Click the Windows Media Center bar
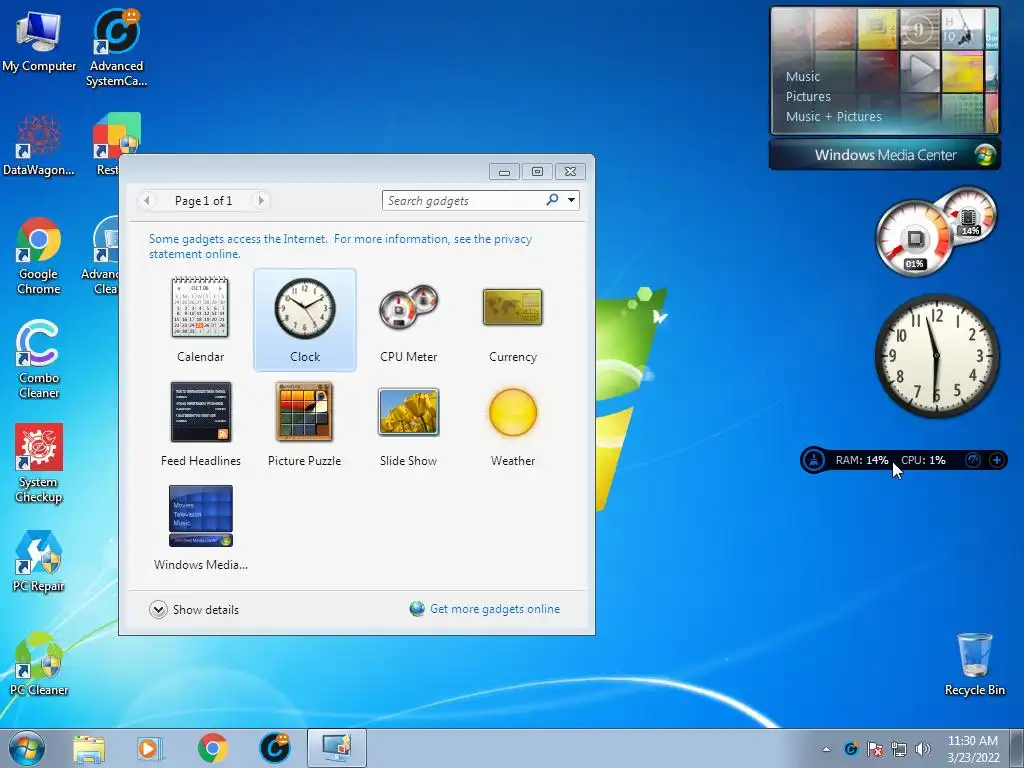The width and height of the screenshot is (1024, 768). (x=885, y=155)
